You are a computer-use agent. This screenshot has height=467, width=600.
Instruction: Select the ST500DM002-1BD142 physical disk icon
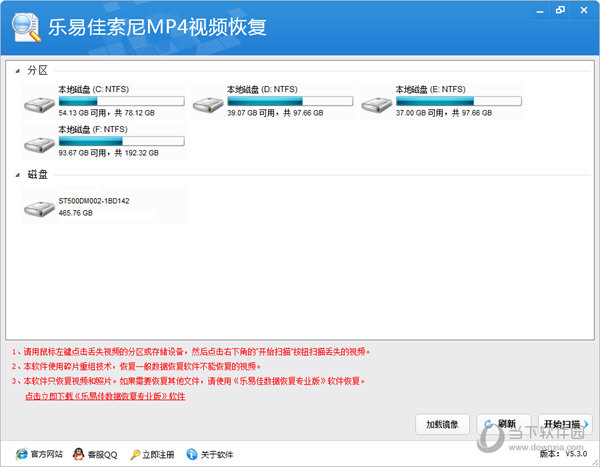39,209
